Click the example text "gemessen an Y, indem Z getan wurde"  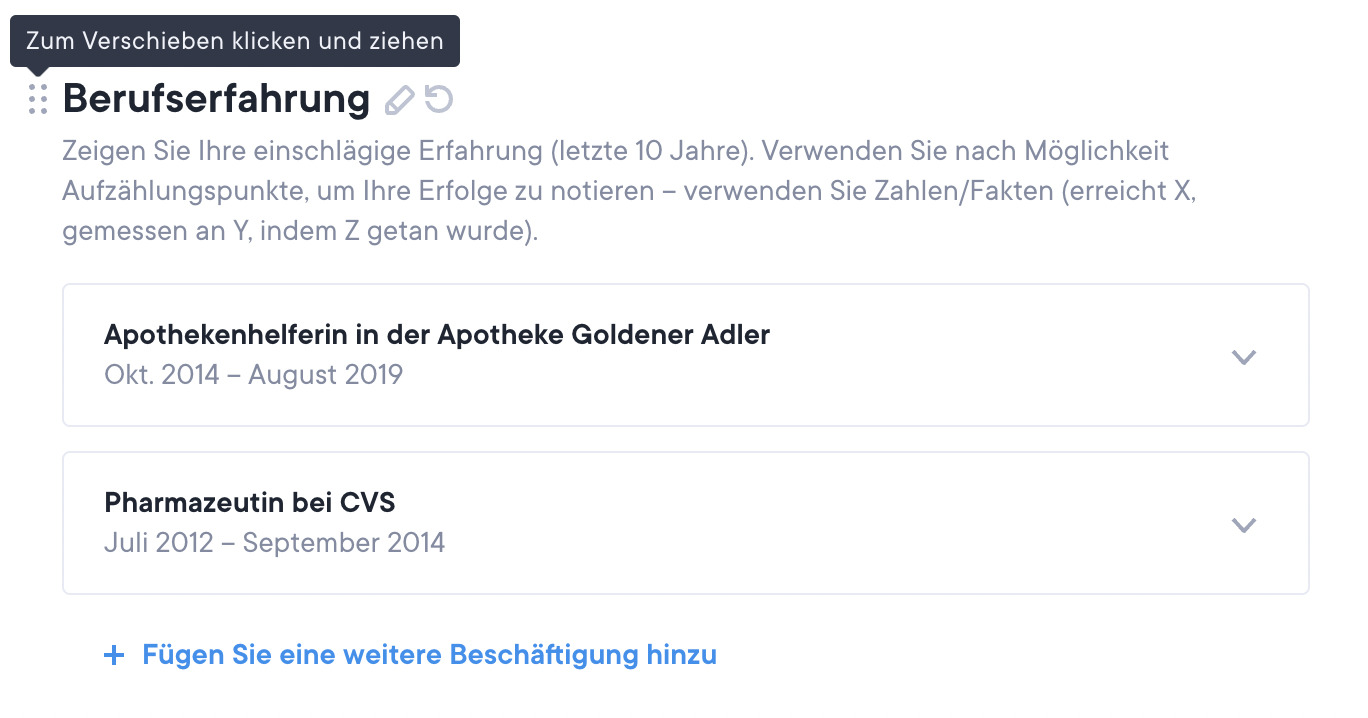(300, 232)
